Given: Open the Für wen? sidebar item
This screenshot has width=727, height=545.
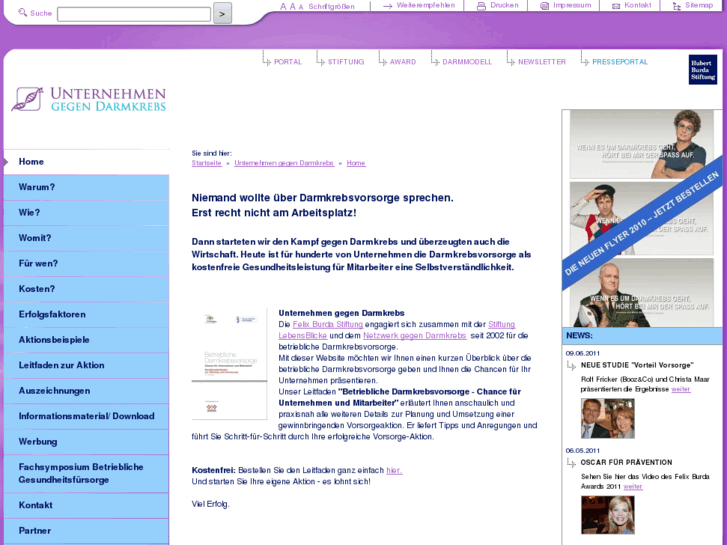Looking at the screenshot, I should pyautogui.click(x=86, y=264).
